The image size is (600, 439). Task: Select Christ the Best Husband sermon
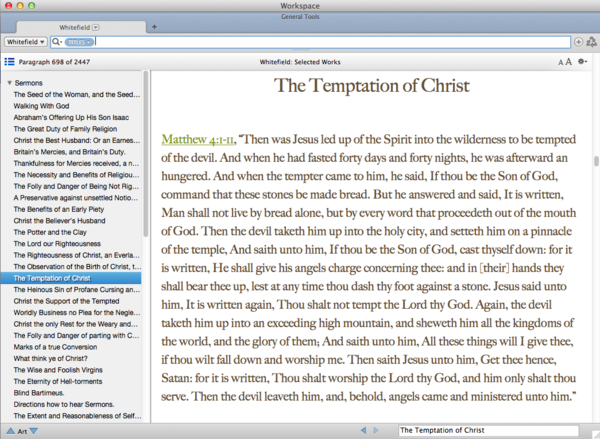[77, 140]
